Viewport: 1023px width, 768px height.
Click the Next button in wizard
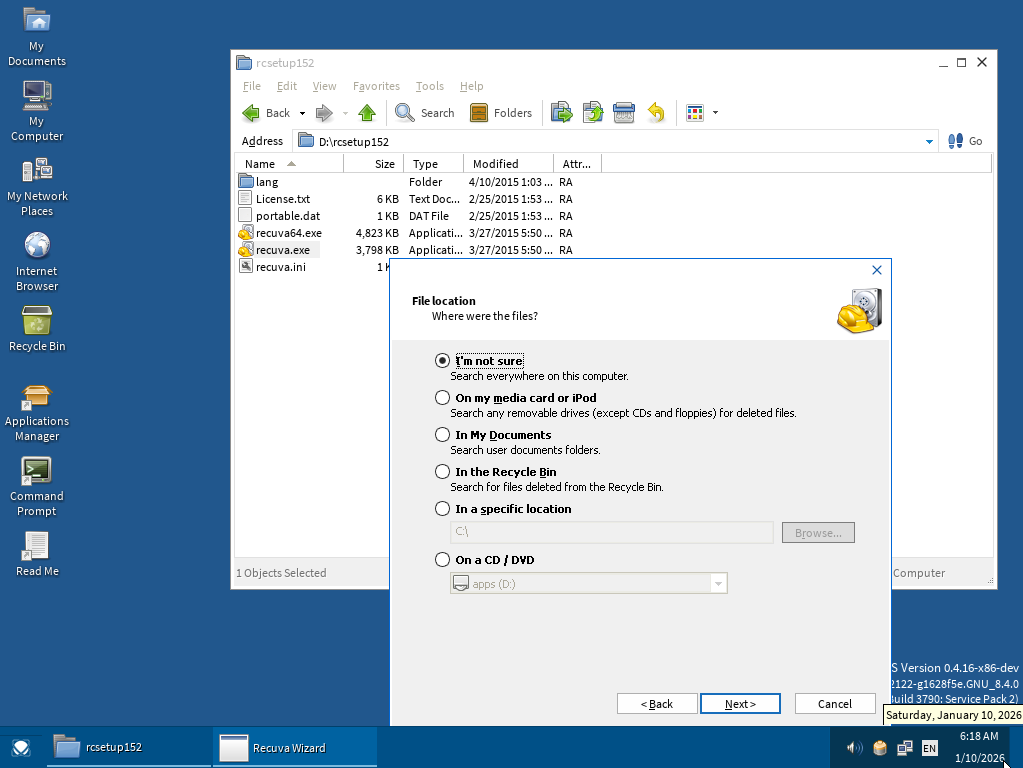(740, 704)
